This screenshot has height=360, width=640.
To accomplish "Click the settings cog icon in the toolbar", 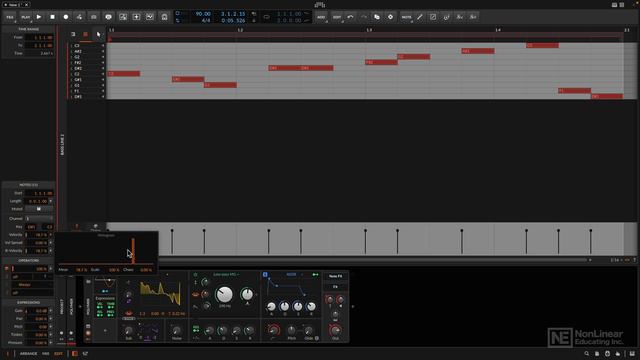I will click(x=390, y=17).
